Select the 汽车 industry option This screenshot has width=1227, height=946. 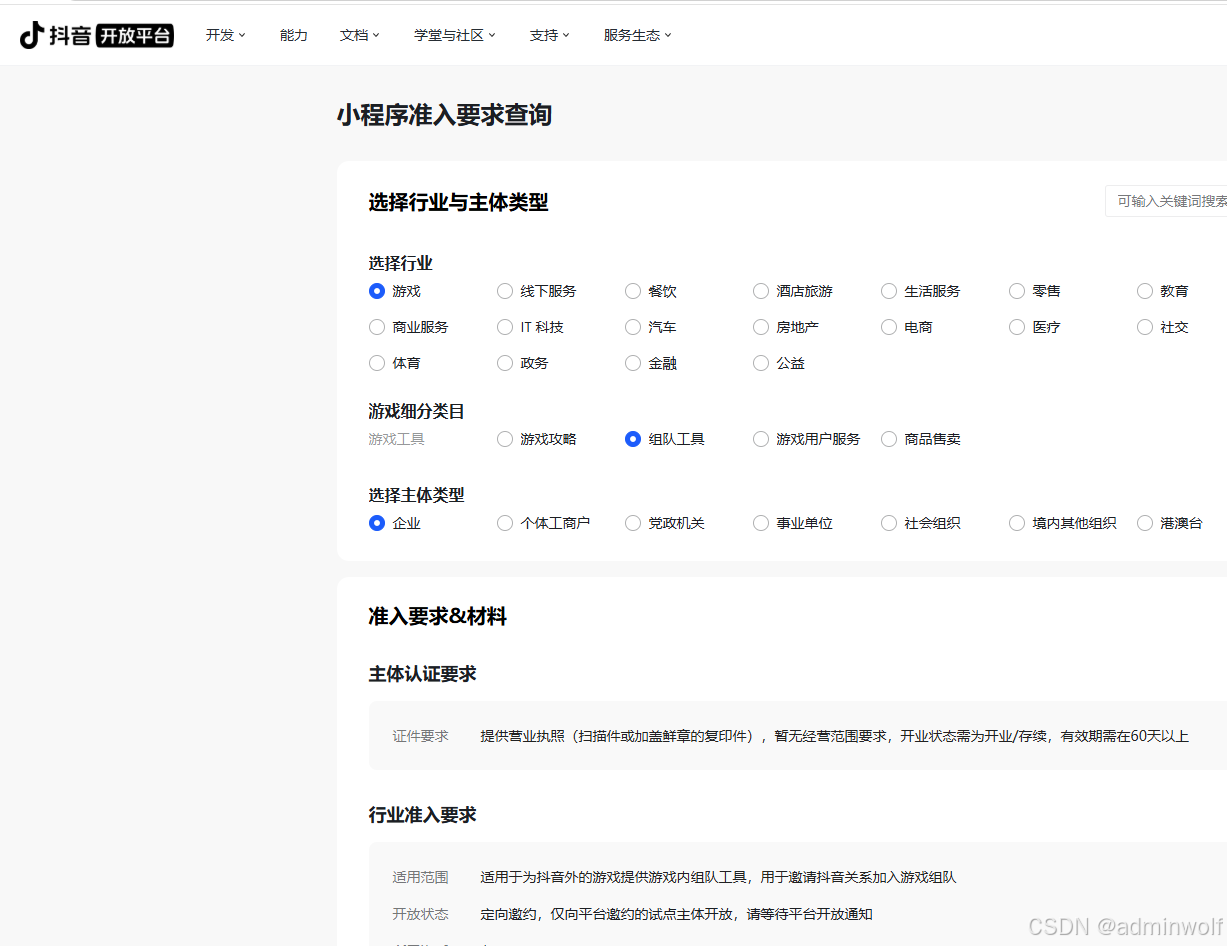click(x=633, y=327)
